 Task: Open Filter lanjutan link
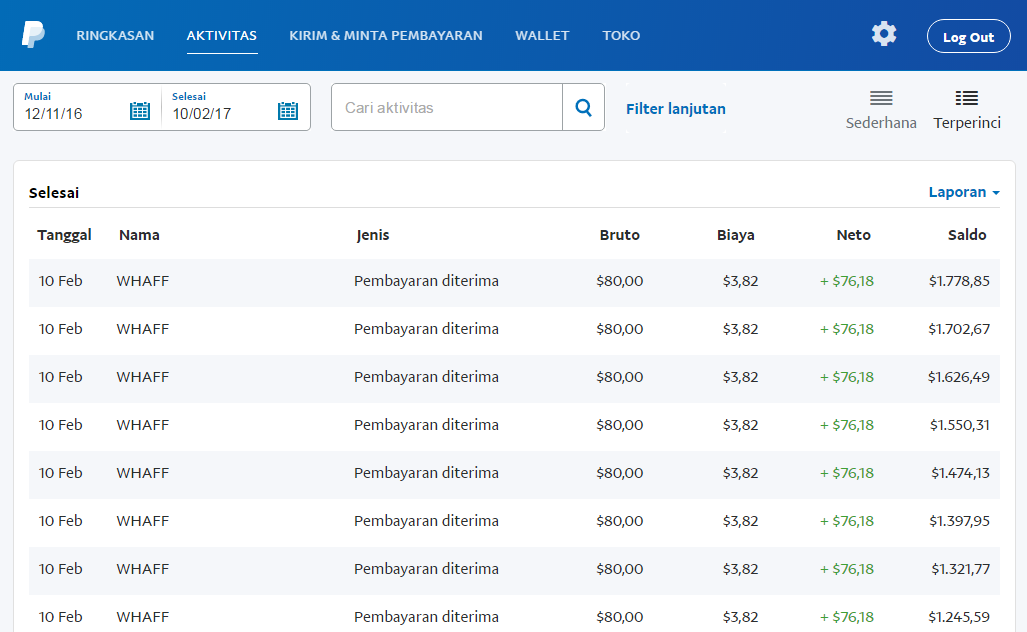(x=676, y=109)
